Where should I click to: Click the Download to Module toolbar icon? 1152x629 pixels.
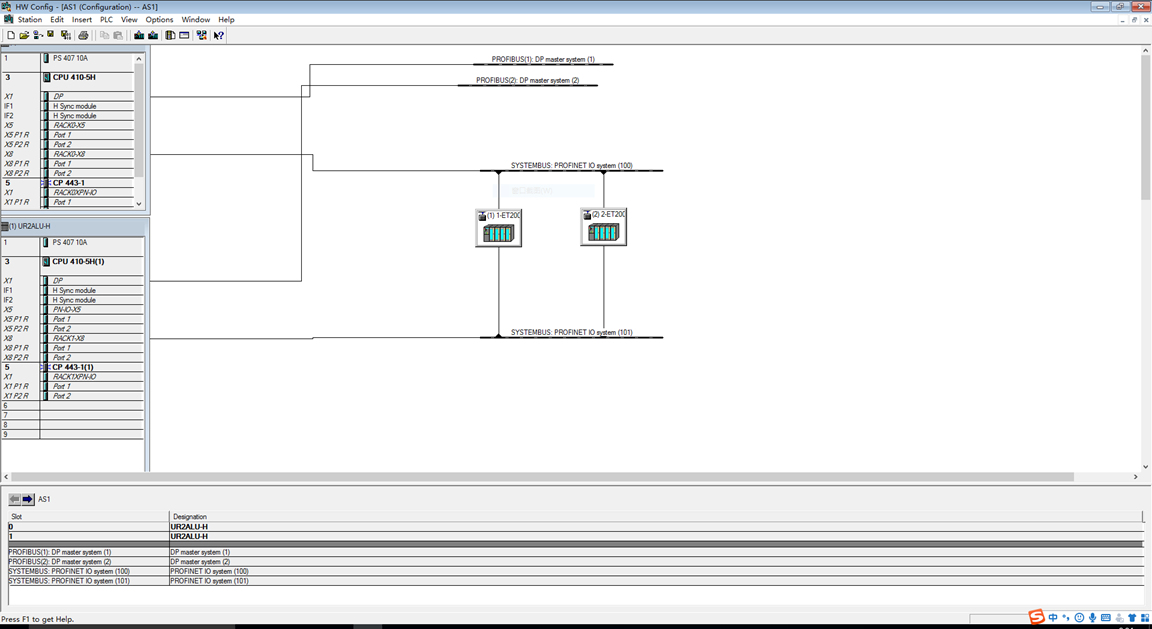pos(139,35)
